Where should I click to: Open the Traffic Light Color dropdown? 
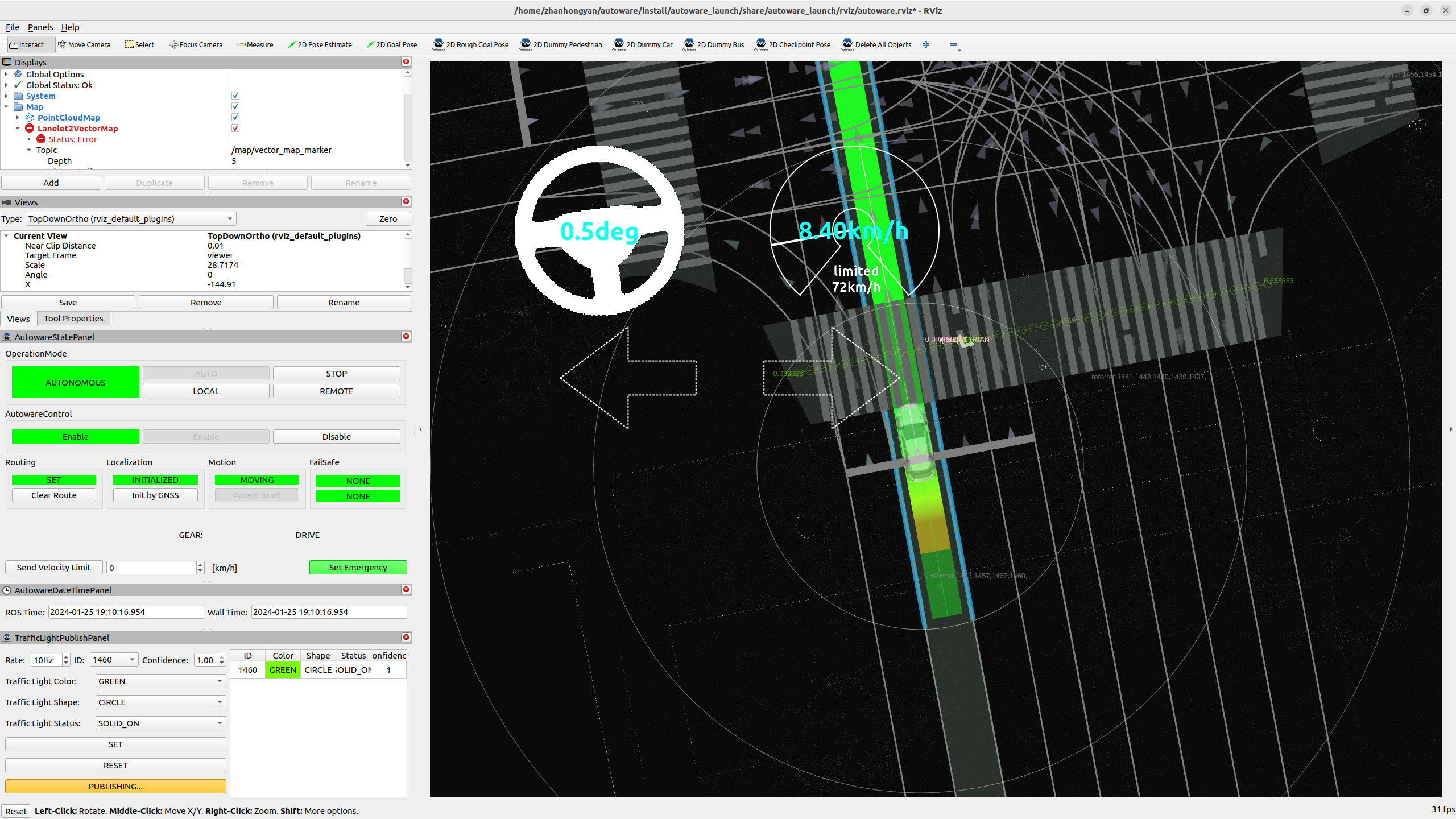160,681
